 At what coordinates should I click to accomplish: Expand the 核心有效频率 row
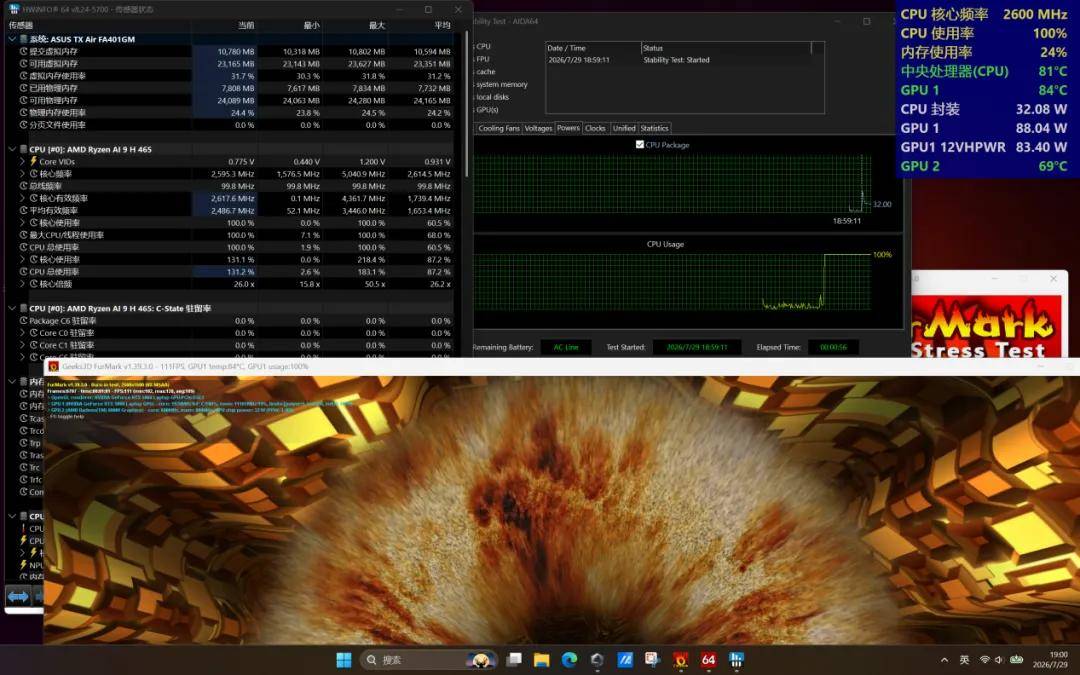click(x=22, y=198)
